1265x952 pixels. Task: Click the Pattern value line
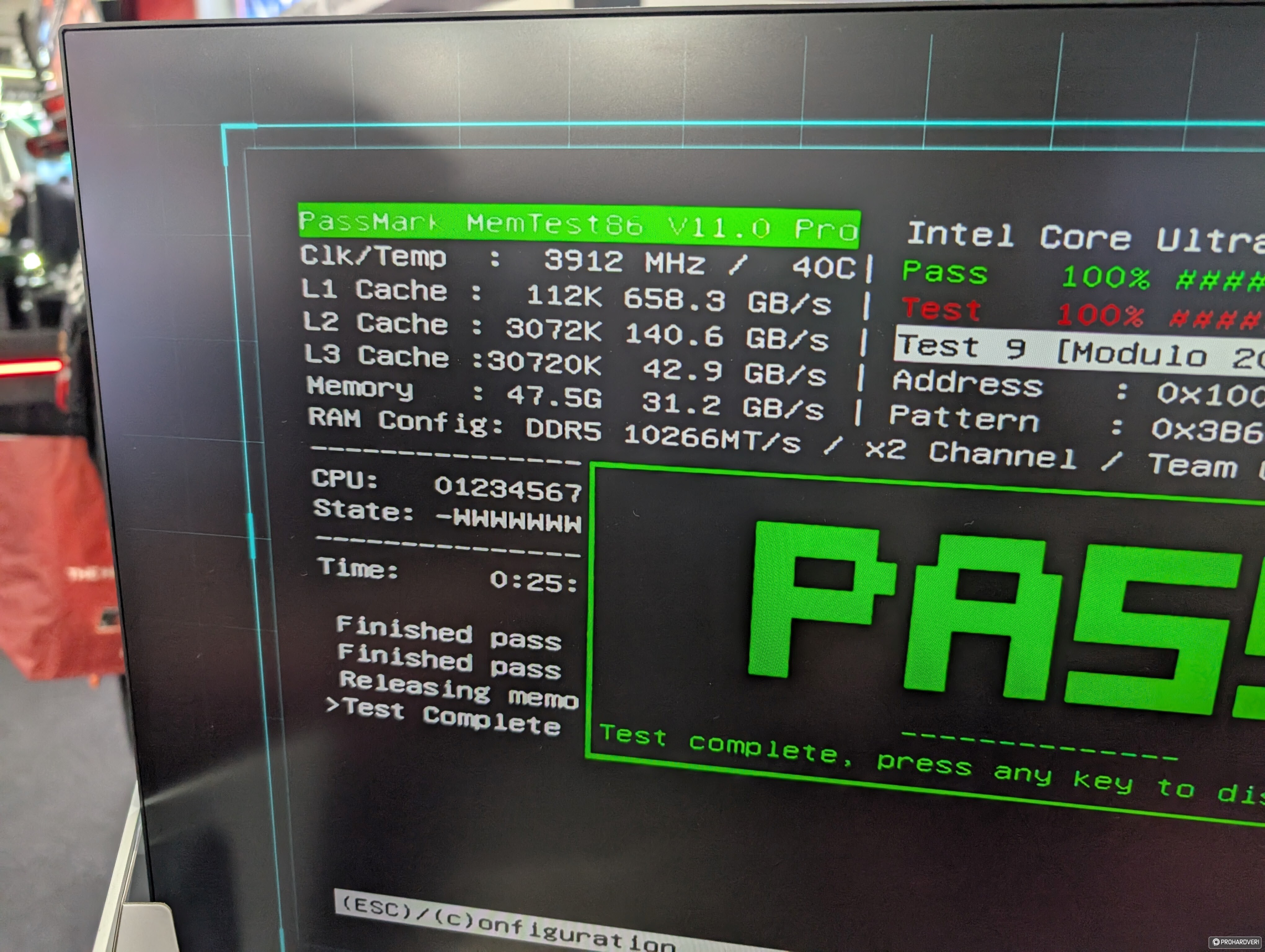tap(1077, 425)
